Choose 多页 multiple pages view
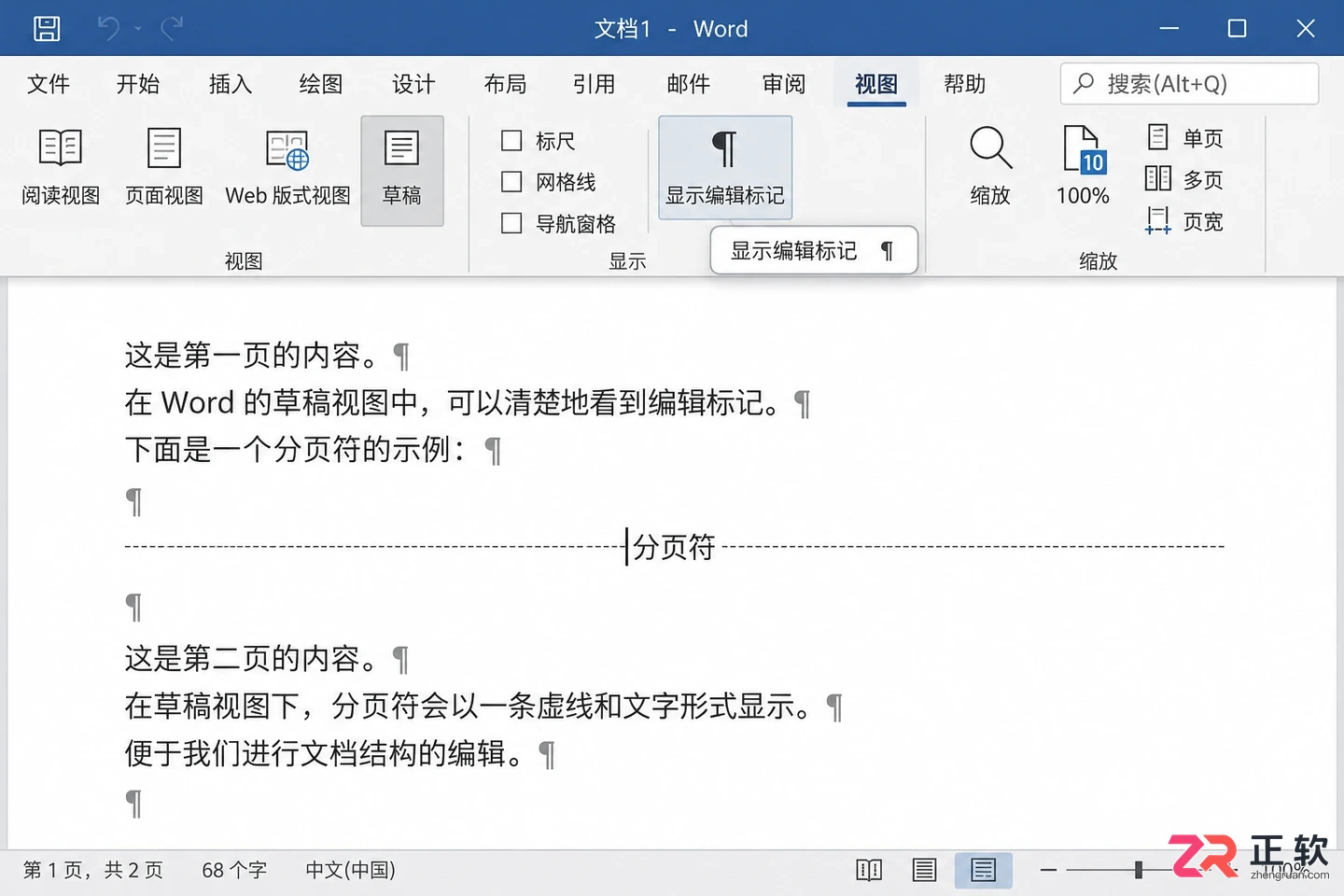This screenshot has width=1344, height=896. (1184, 179)
